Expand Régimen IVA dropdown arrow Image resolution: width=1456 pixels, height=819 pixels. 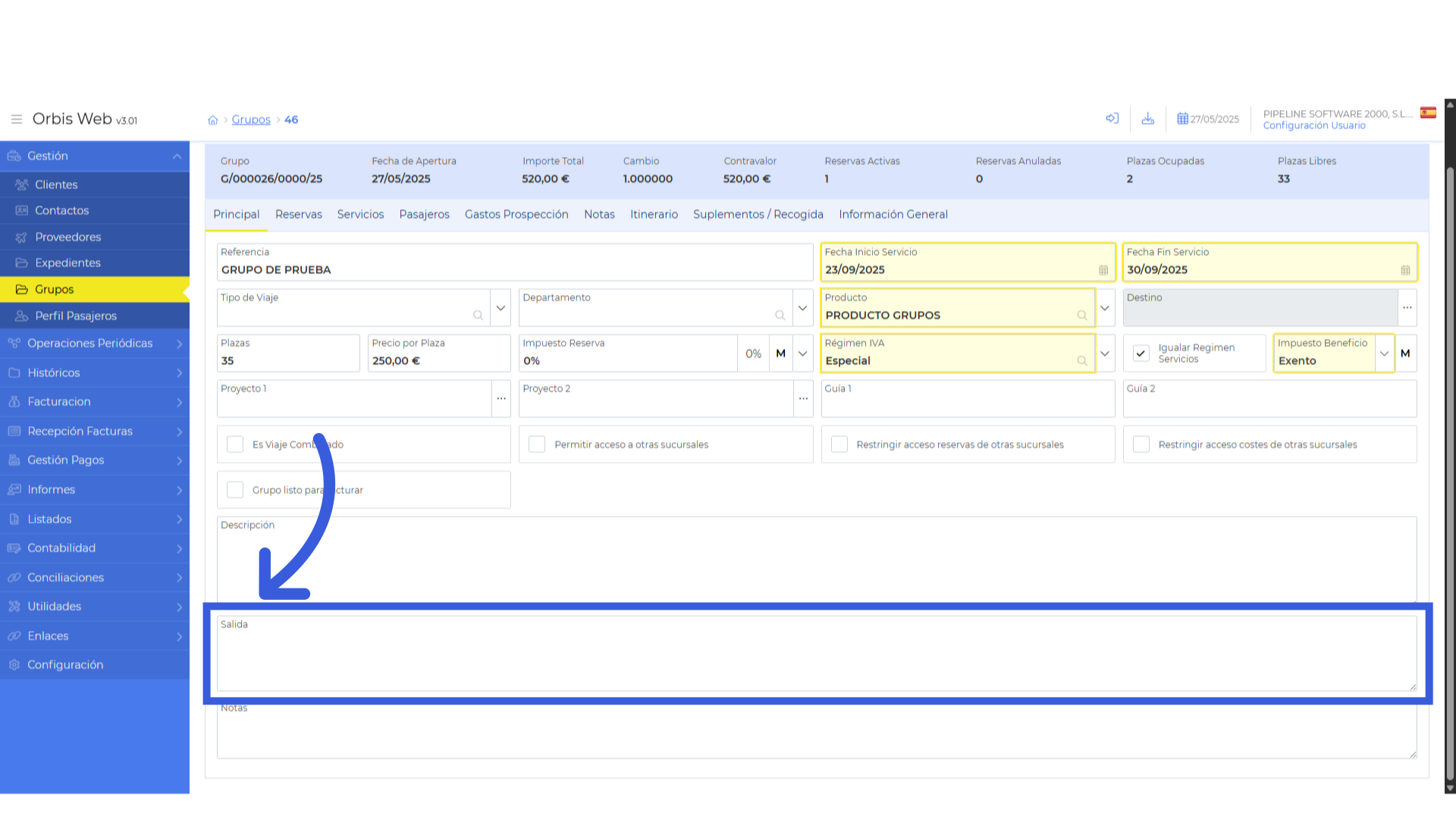pos(1105,353)
